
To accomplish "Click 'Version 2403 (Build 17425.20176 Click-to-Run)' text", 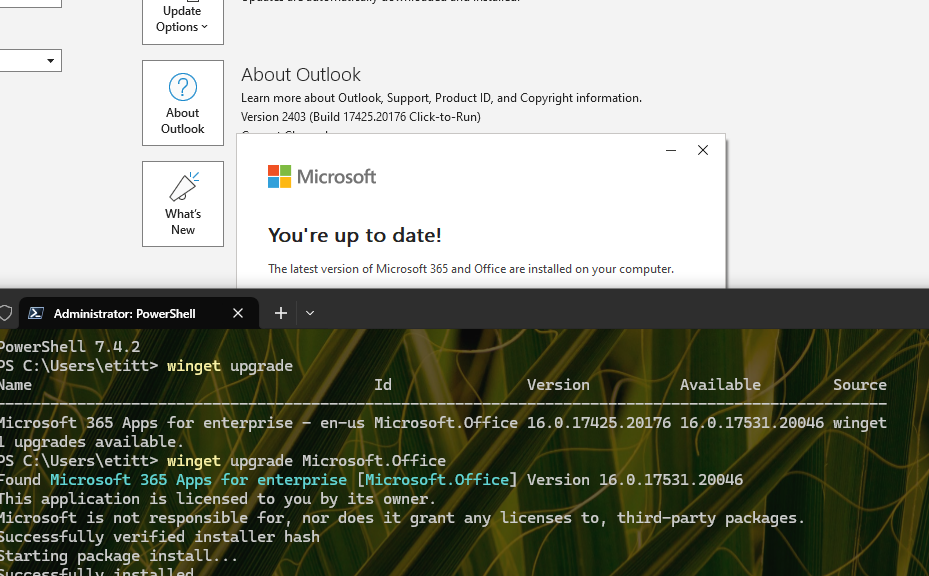I will click(x=360, y=117).
